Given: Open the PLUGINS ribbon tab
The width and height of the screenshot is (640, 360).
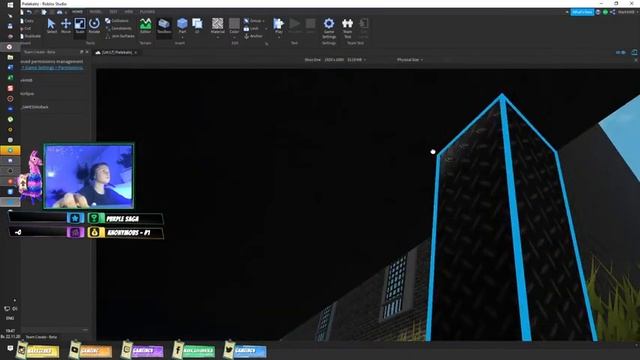Looking at the screenshot, I should [x=147, y=12].
